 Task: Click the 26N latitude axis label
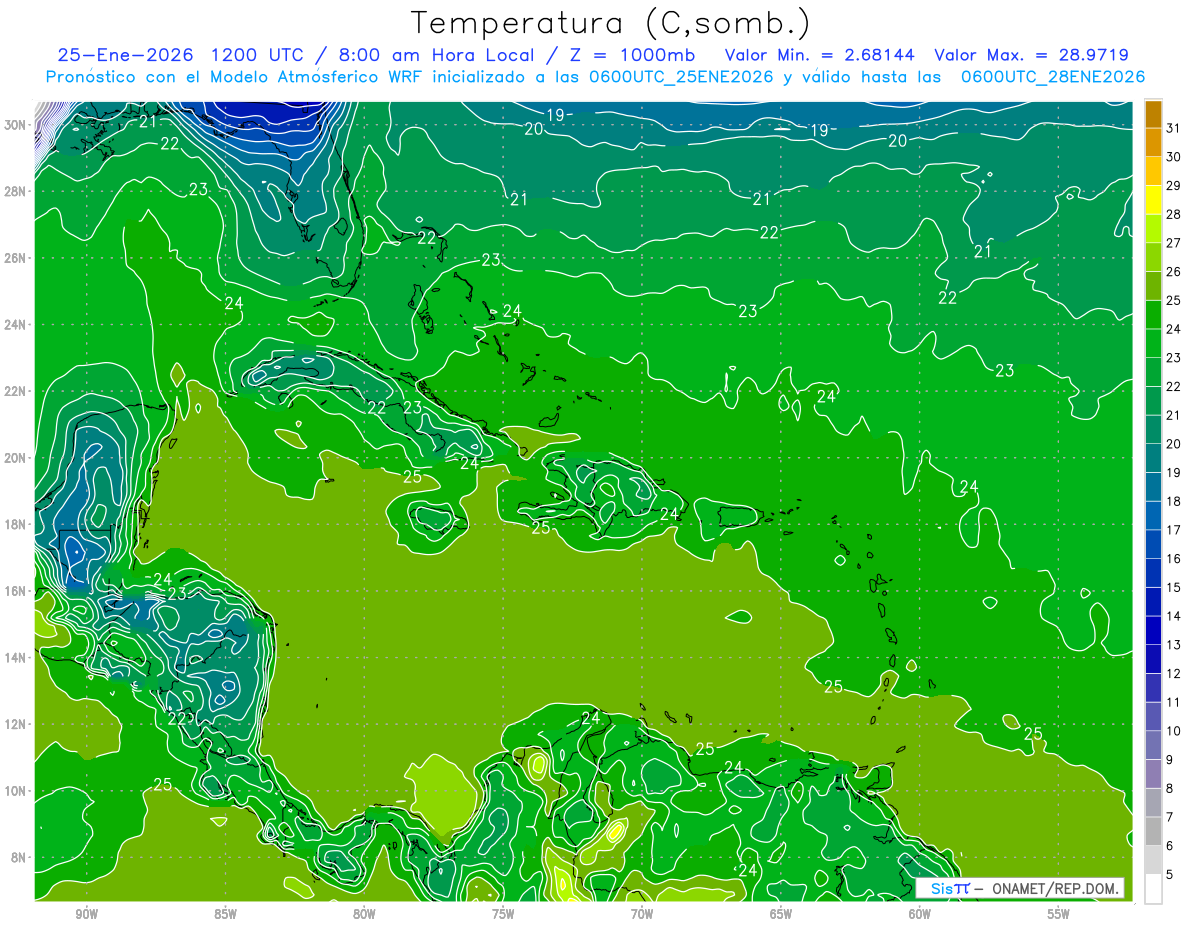click(16, 258)
